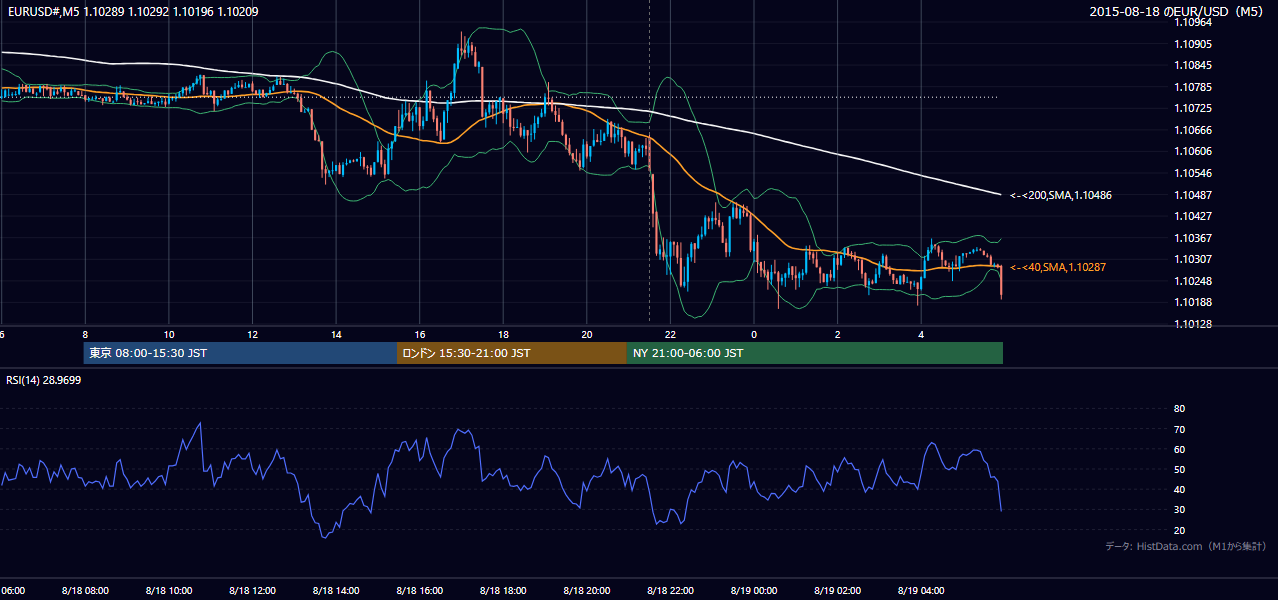Image resolution: width=1278 pixels, height=600 pixels.
Task: Select the 200 SMA 1.10486 label
Action: tap(1061, 195)
